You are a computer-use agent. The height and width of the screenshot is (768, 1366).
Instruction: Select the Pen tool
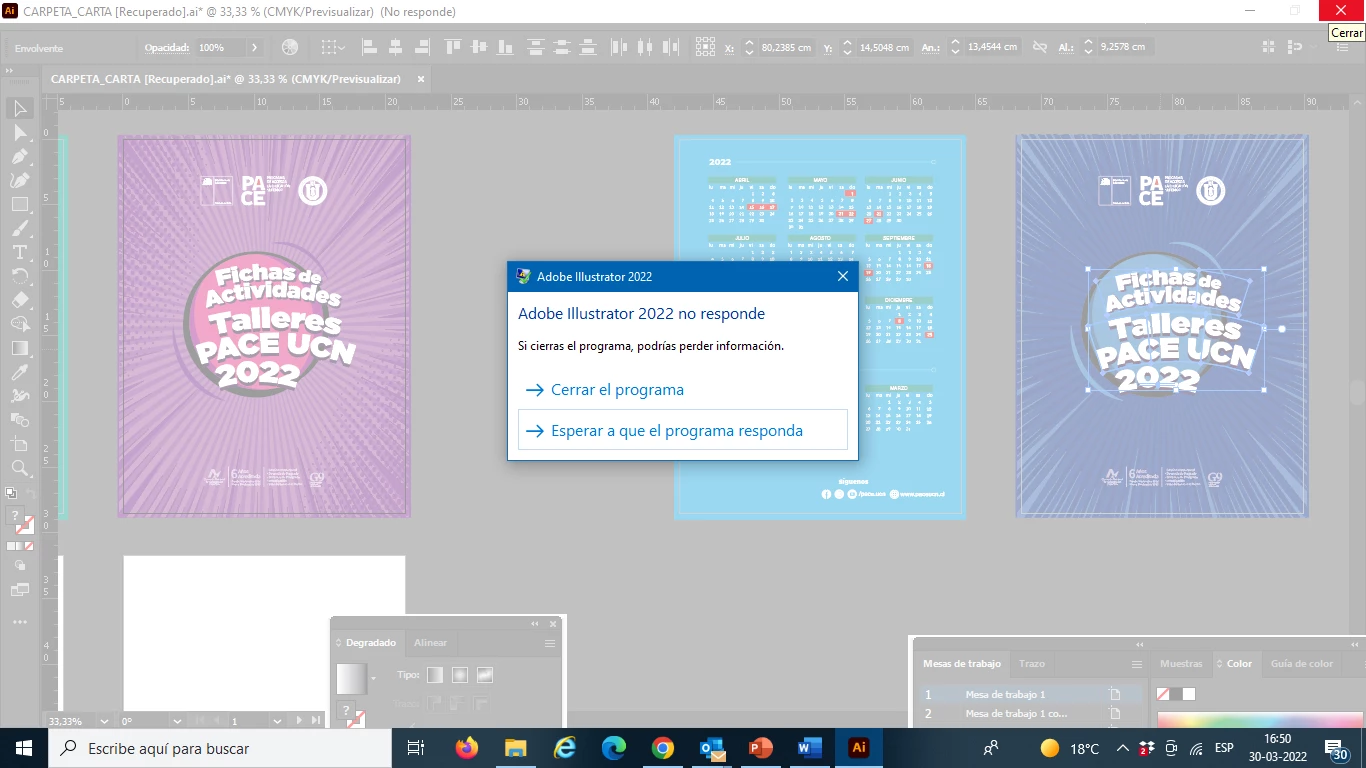click(x=20, y=156)
